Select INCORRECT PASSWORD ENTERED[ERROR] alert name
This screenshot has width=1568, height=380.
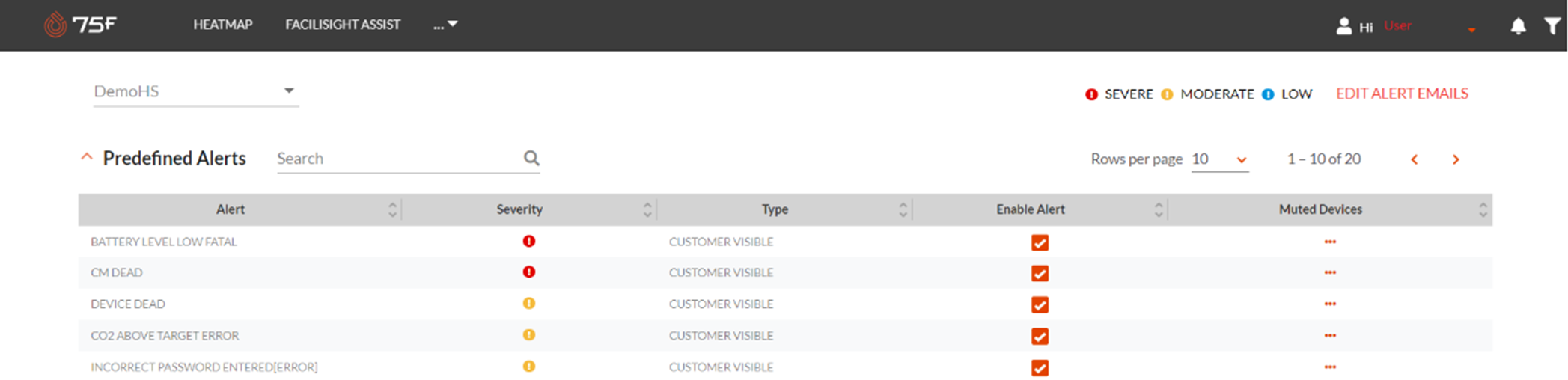tap(204, 367)
